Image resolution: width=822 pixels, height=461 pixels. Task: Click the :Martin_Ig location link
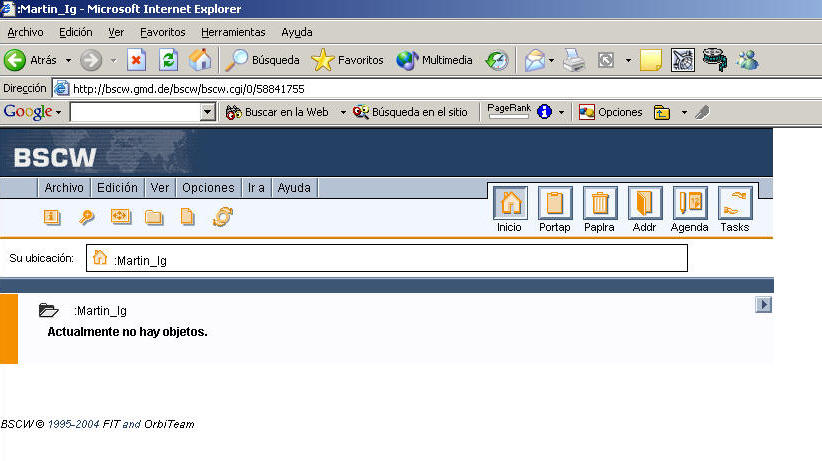coord(139,260)
